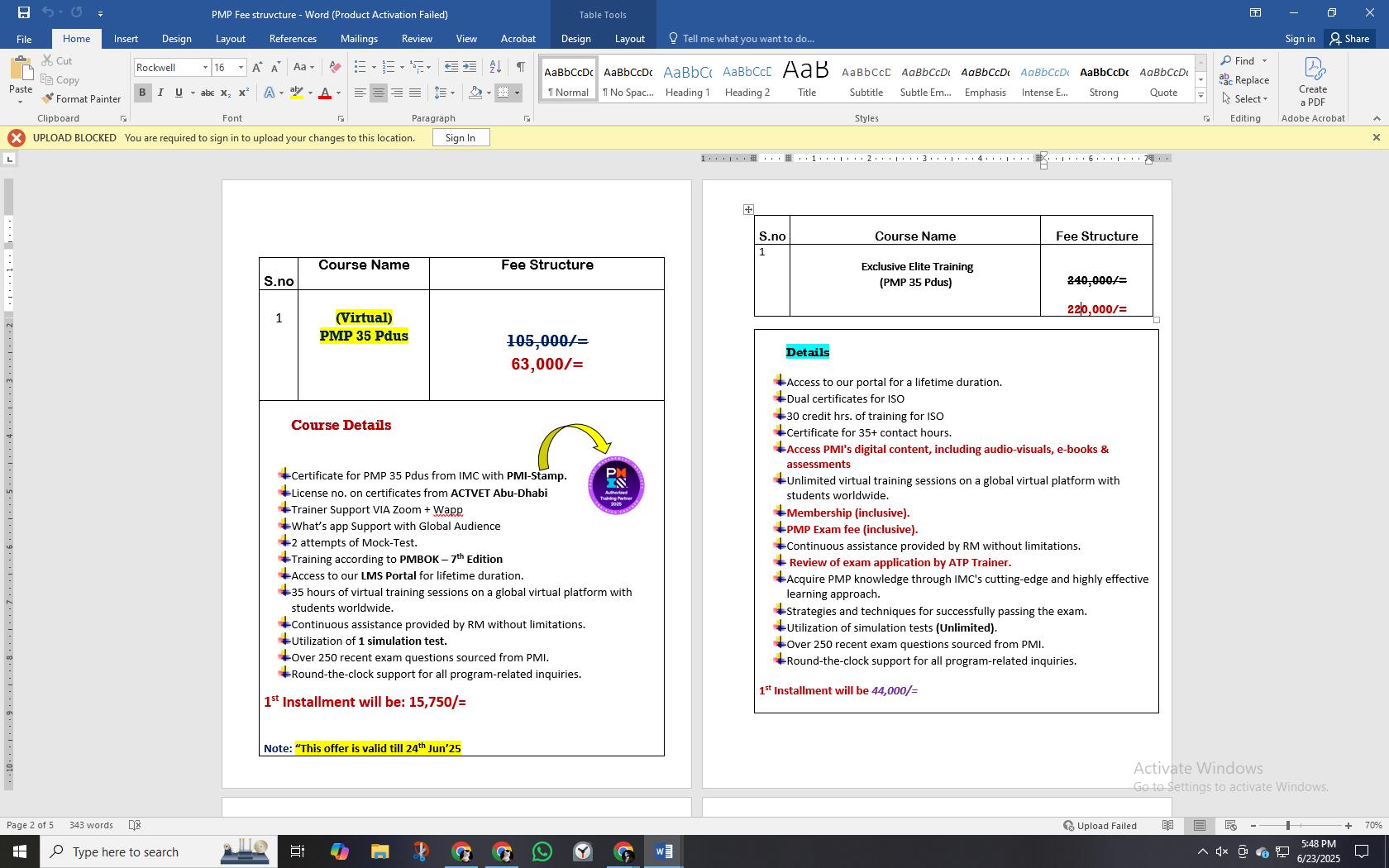
Task: Apply subscript formatting
Action: pos(227,93)
